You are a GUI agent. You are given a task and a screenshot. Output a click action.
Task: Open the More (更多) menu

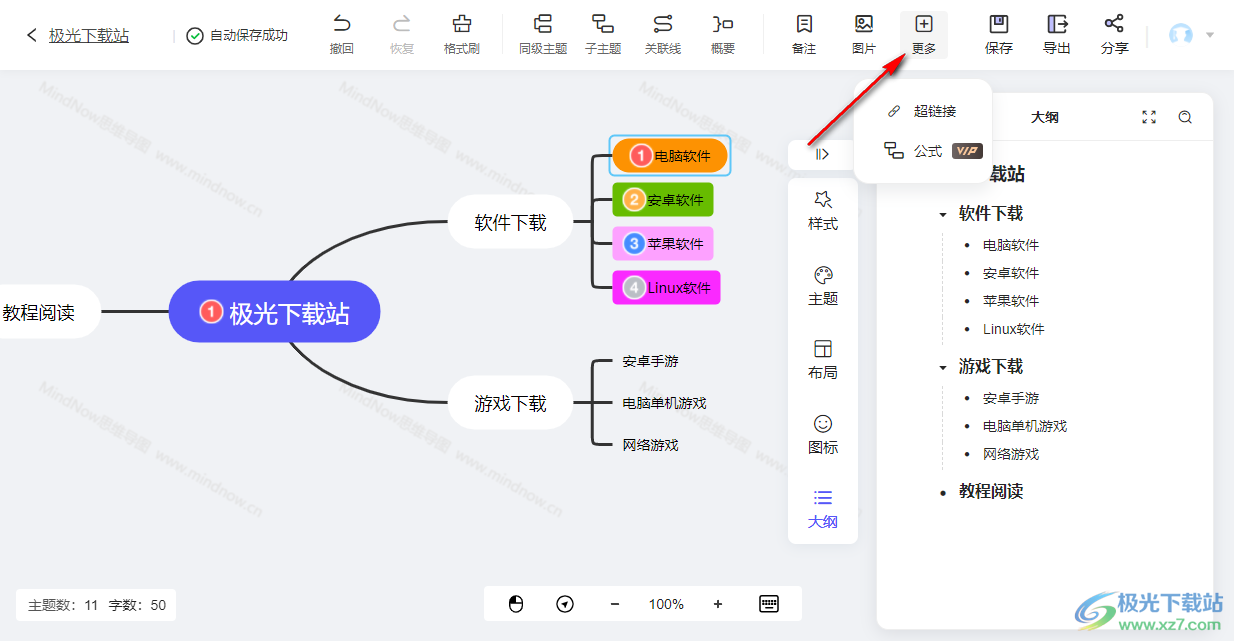[x=924, y=34]
